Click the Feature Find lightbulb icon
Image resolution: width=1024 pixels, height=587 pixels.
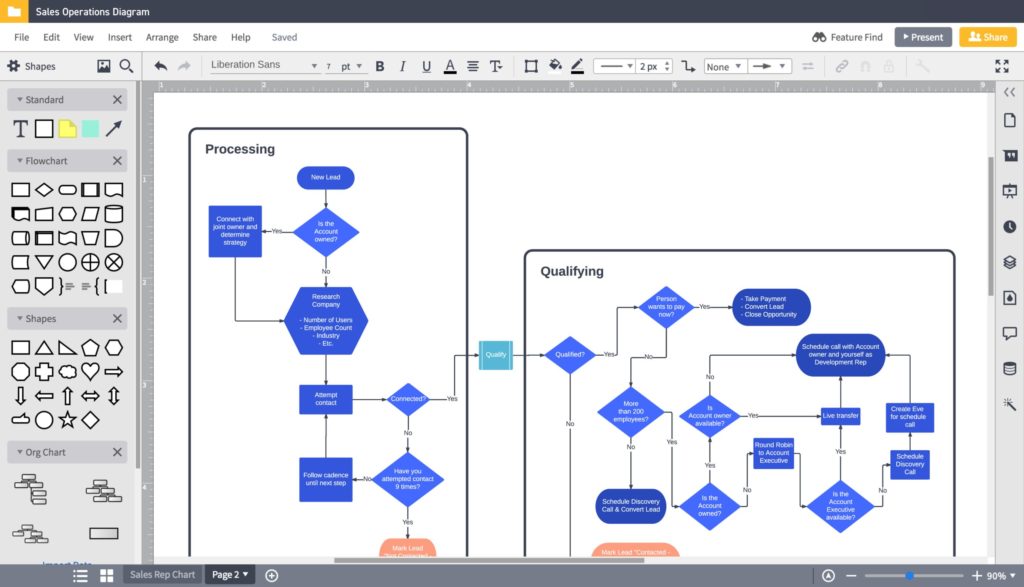coord(818,36)
